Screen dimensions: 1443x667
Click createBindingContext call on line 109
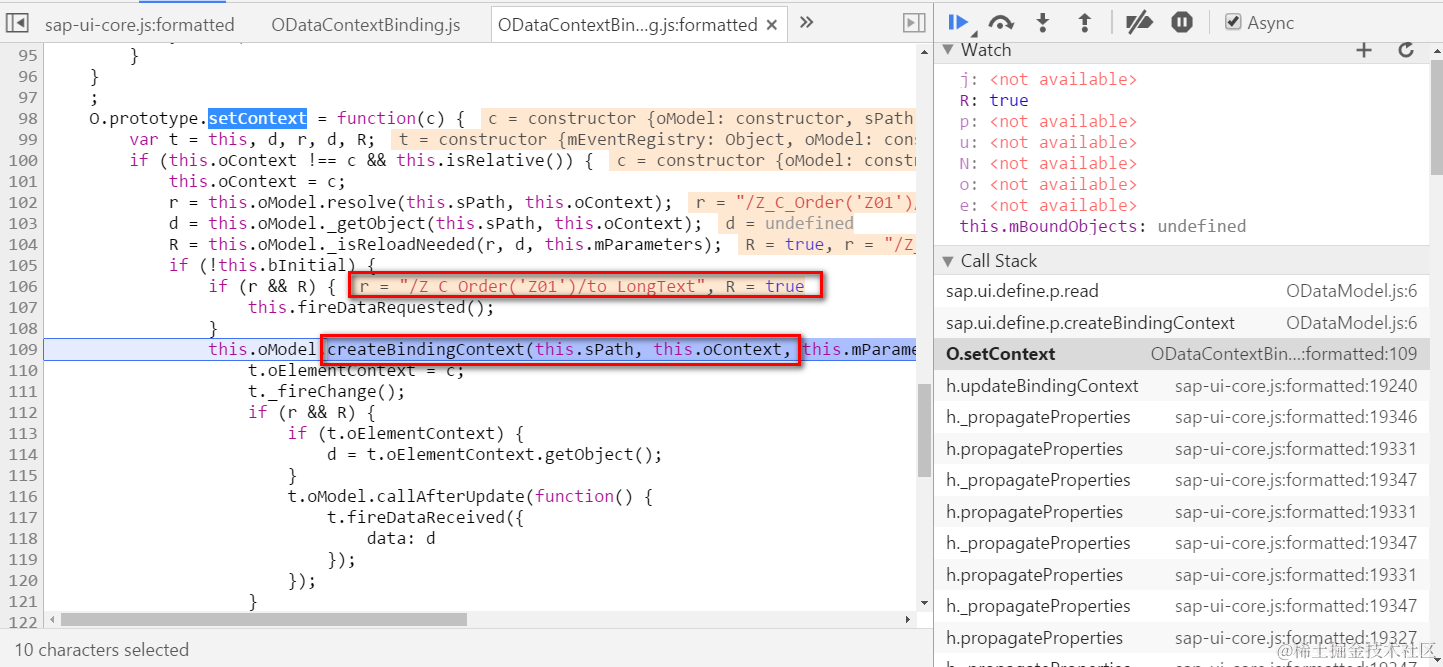click(x=425, y=349)
